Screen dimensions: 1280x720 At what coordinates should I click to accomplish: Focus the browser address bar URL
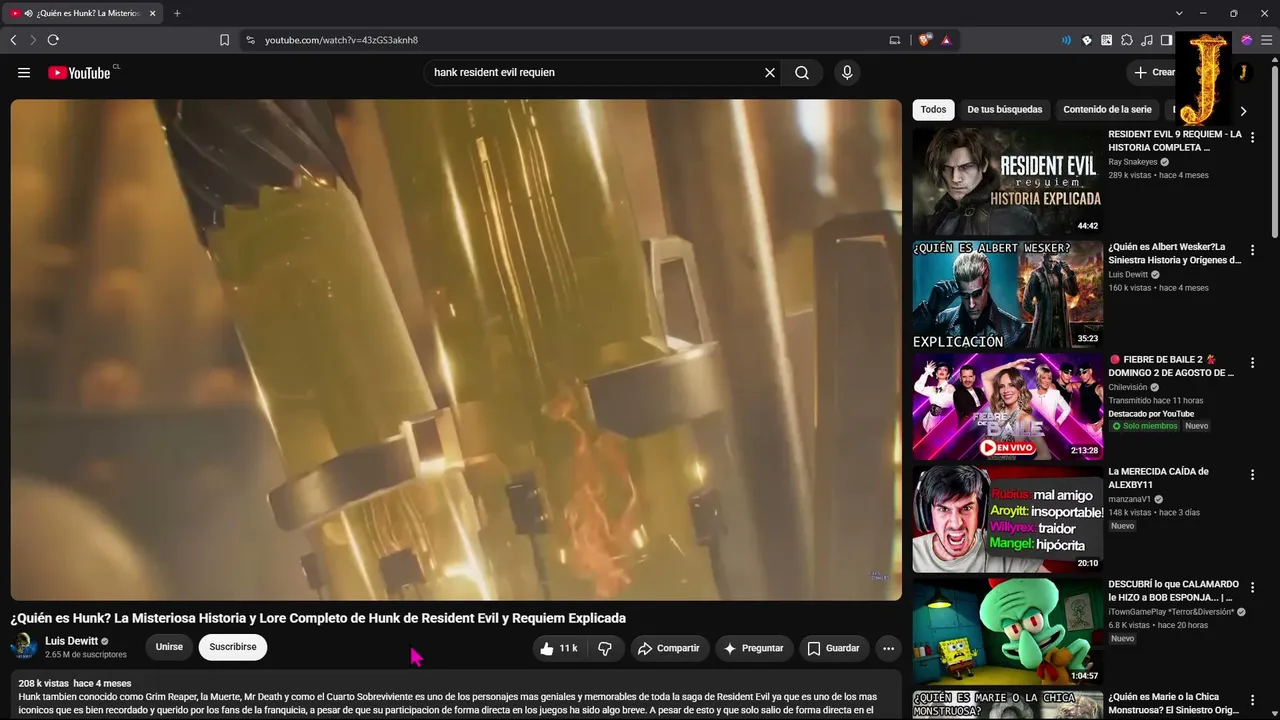click(x=341, y=40)
